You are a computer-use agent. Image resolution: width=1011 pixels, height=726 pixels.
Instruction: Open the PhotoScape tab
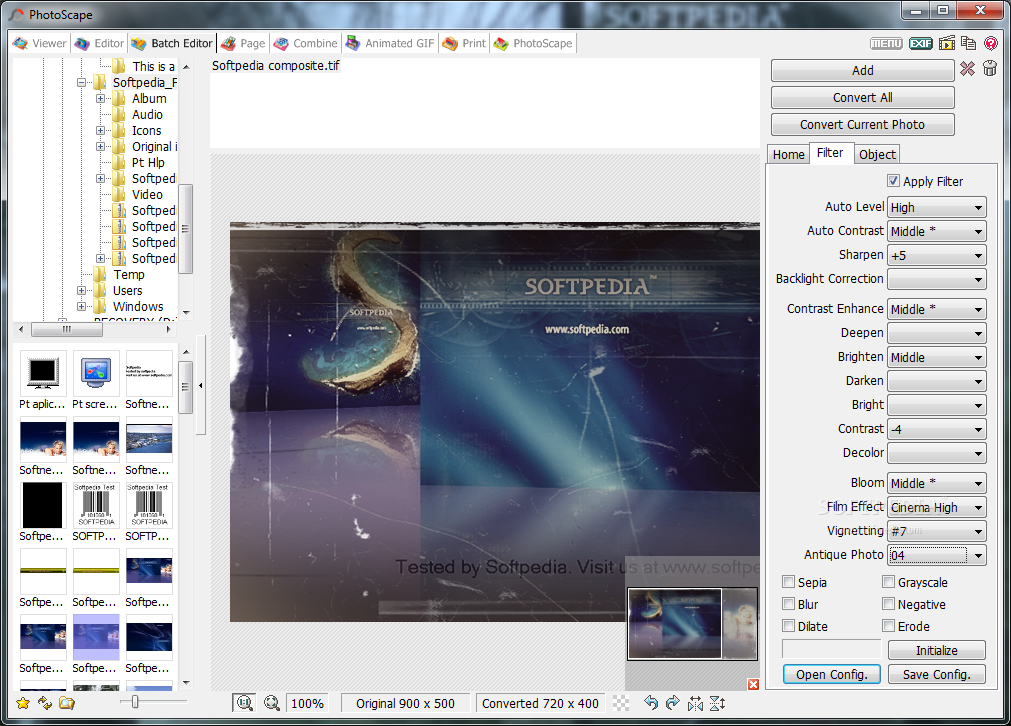pyautogui.click(x=533, y=43)
